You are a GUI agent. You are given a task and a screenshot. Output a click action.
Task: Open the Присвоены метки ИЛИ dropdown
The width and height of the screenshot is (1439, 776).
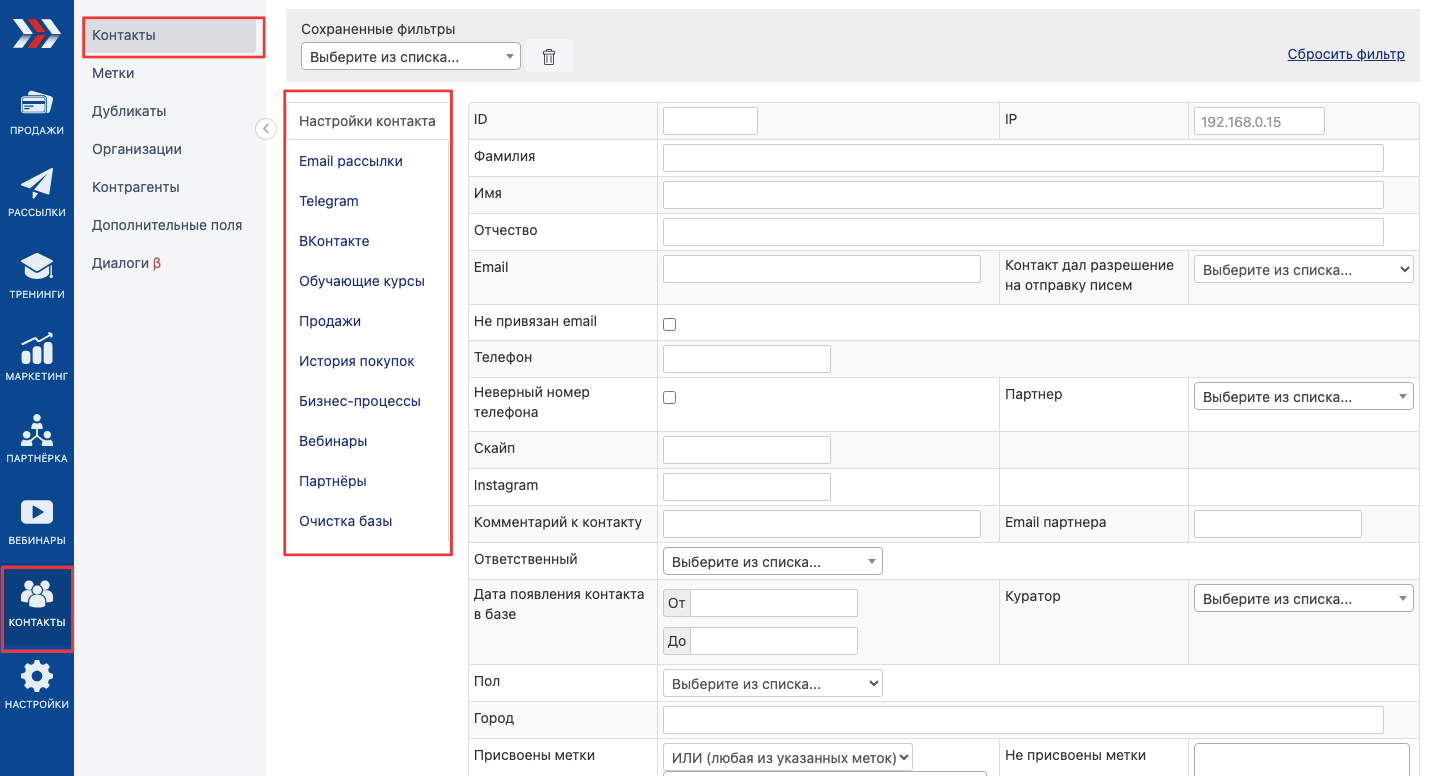[788, 758]
